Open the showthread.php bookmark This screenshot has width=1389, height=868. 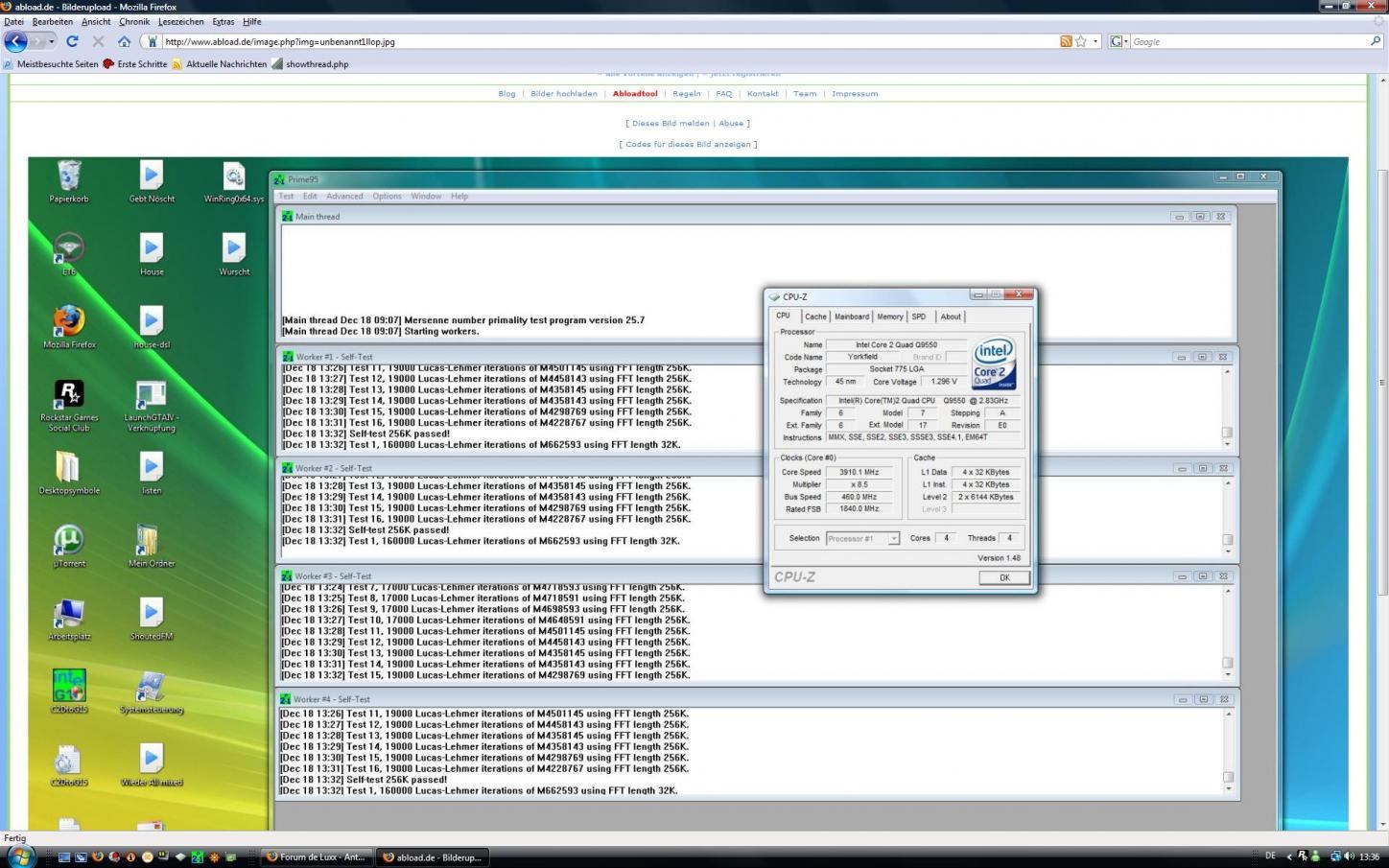(x=310, y=64)
